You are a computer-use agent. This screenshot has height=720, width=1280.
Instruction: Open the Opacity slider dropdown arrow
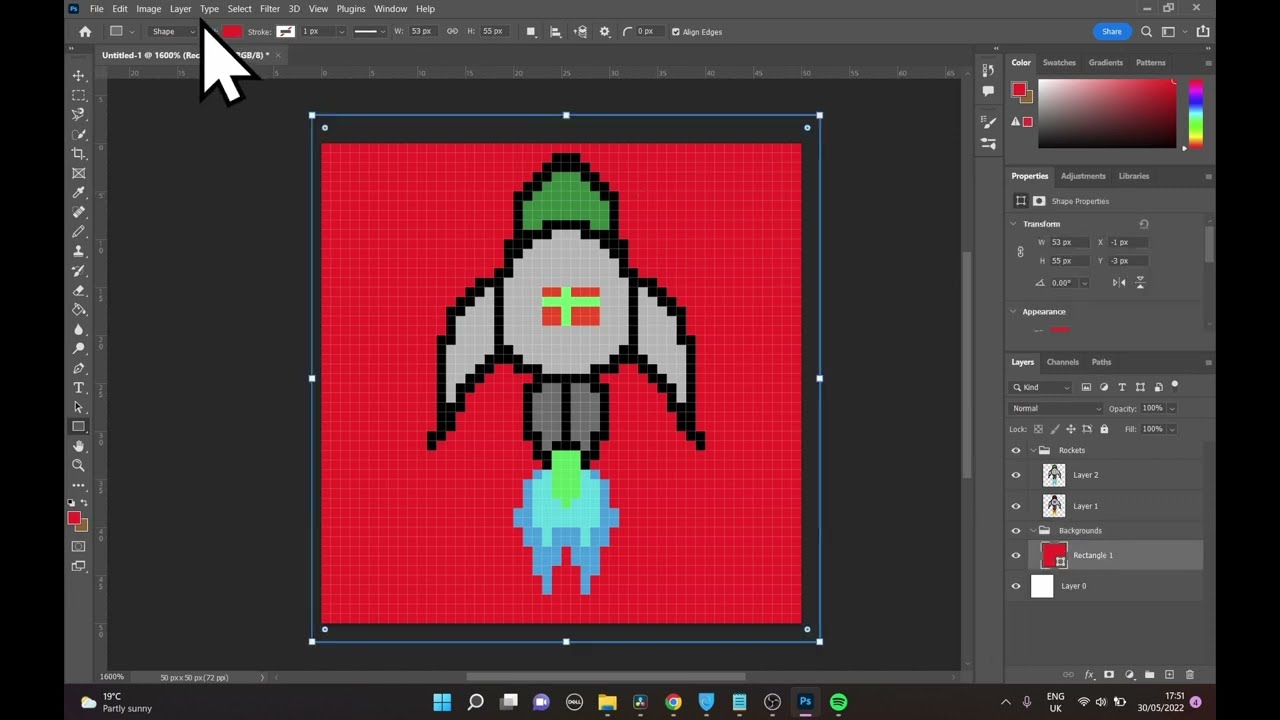[x=1172, y=408]
